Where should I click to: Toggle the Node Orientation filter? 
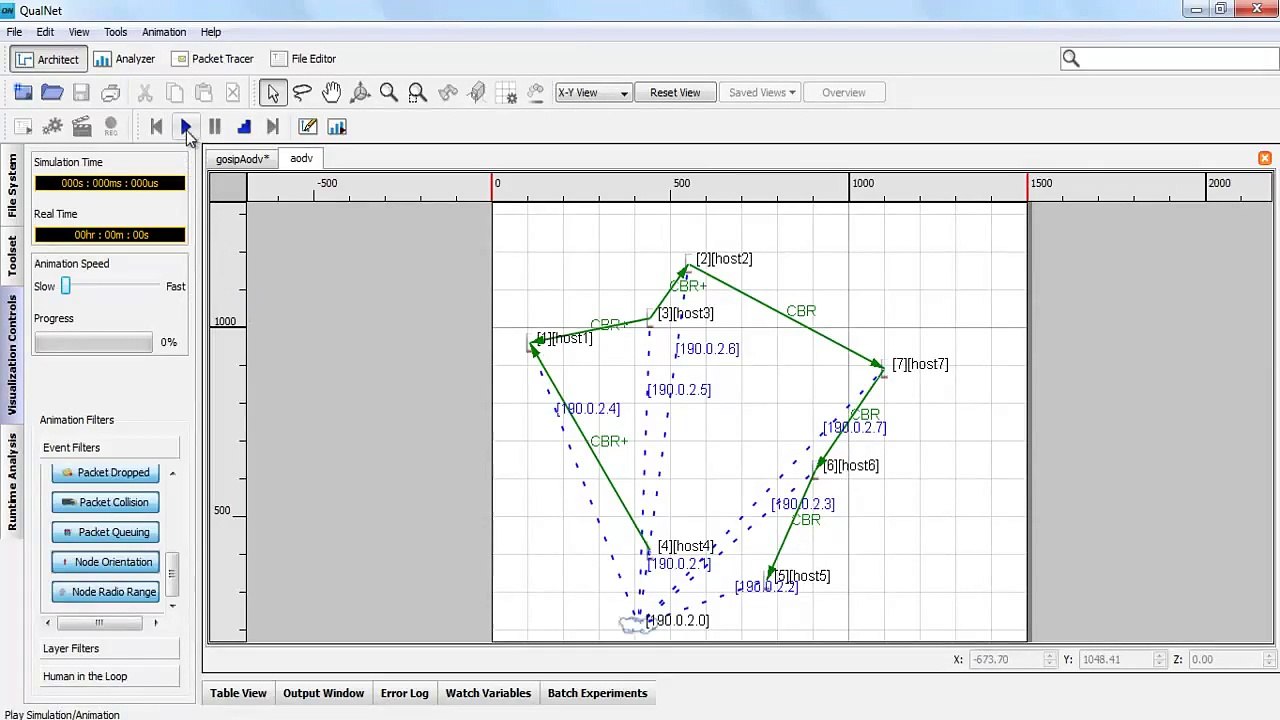(105, 562)
